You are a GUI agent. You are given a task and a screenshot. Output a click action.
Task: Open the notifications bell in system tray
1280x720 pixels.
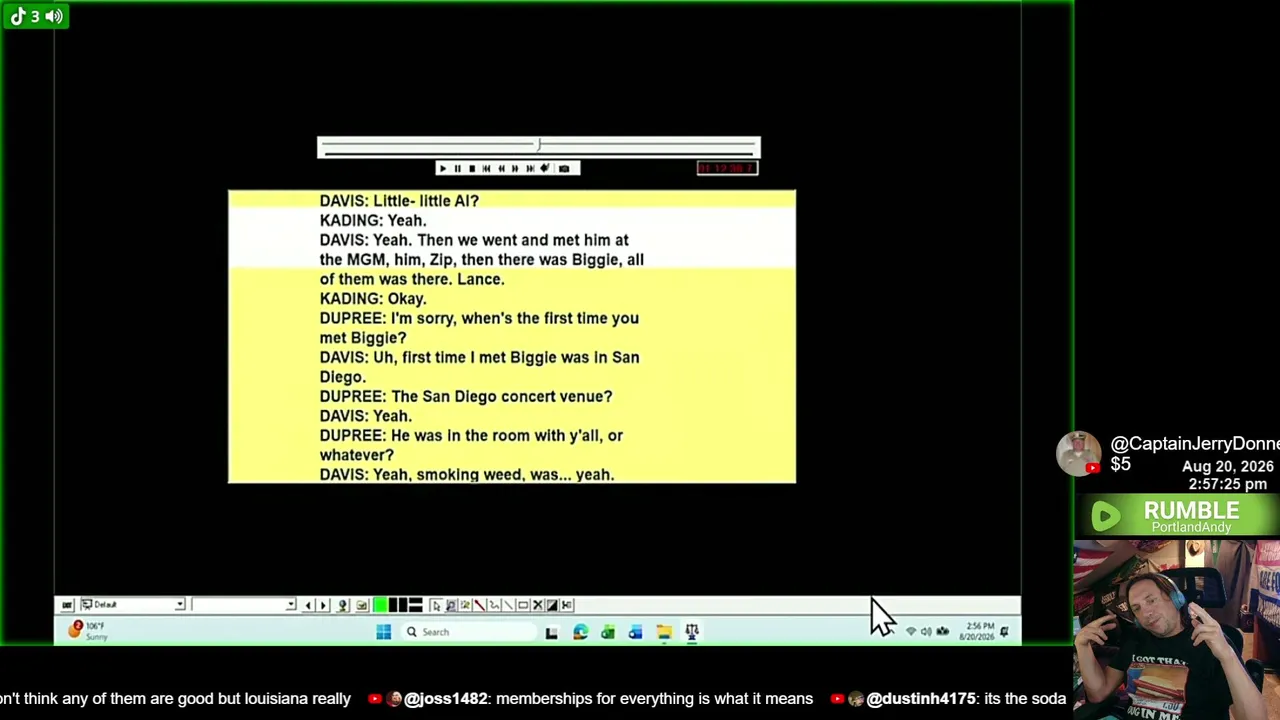coord(1004,632)
